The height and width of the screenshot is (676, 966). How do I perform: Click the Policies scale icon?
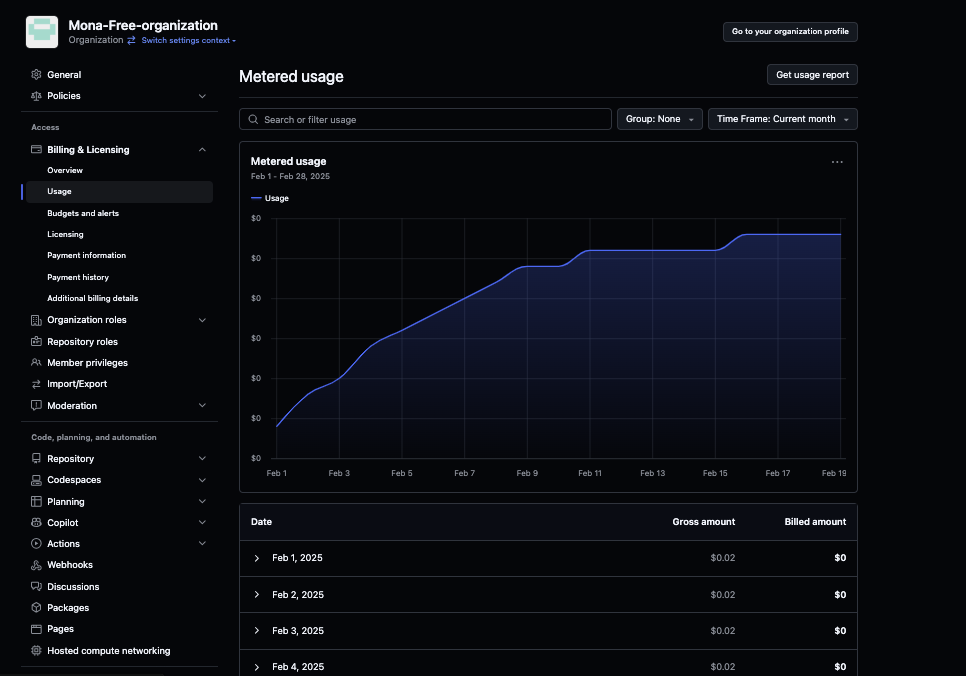click(x=36, y=96)
